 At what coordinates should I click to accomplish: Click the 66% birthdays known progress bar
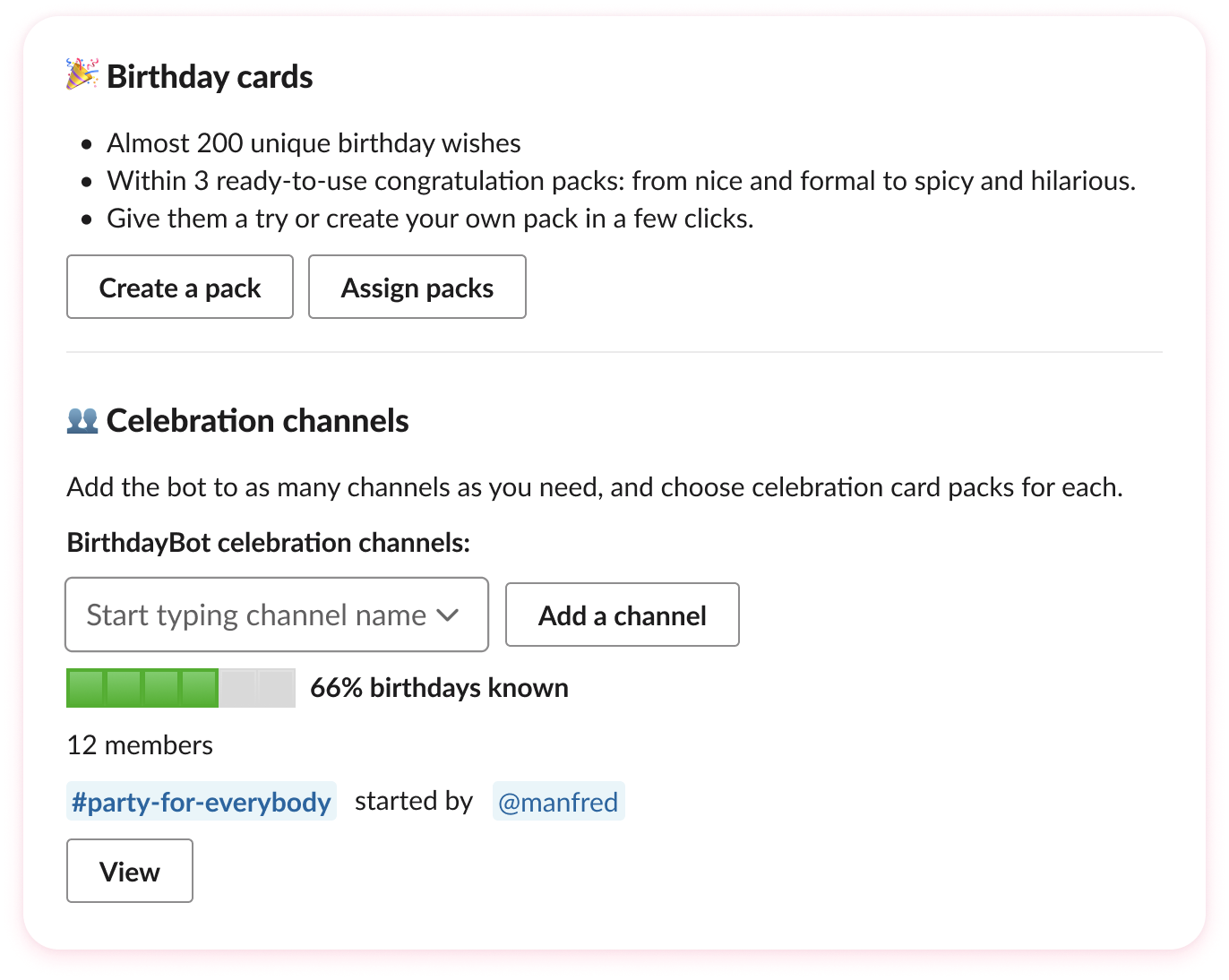pos(180,688)
